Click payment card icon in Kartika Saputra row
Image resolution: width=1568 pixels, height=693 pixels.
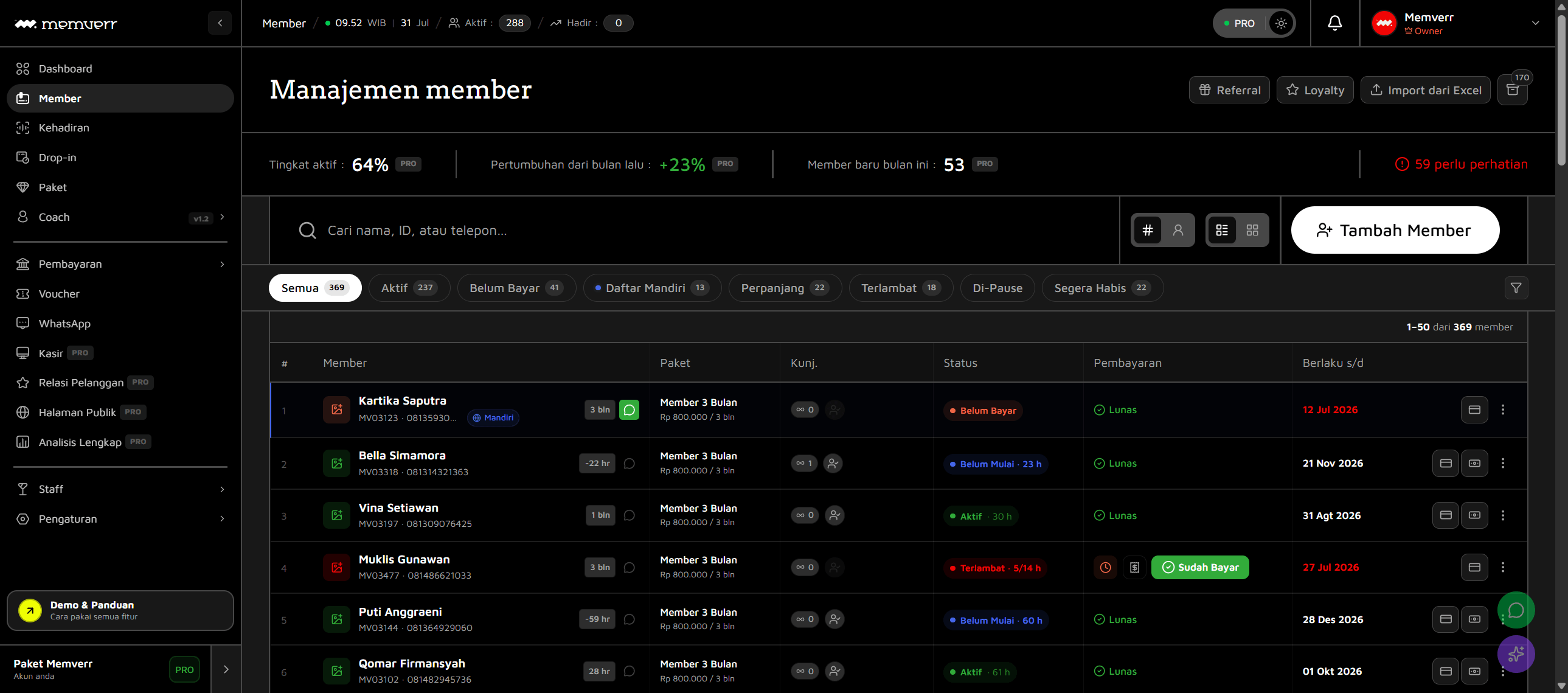[1474, 410]
